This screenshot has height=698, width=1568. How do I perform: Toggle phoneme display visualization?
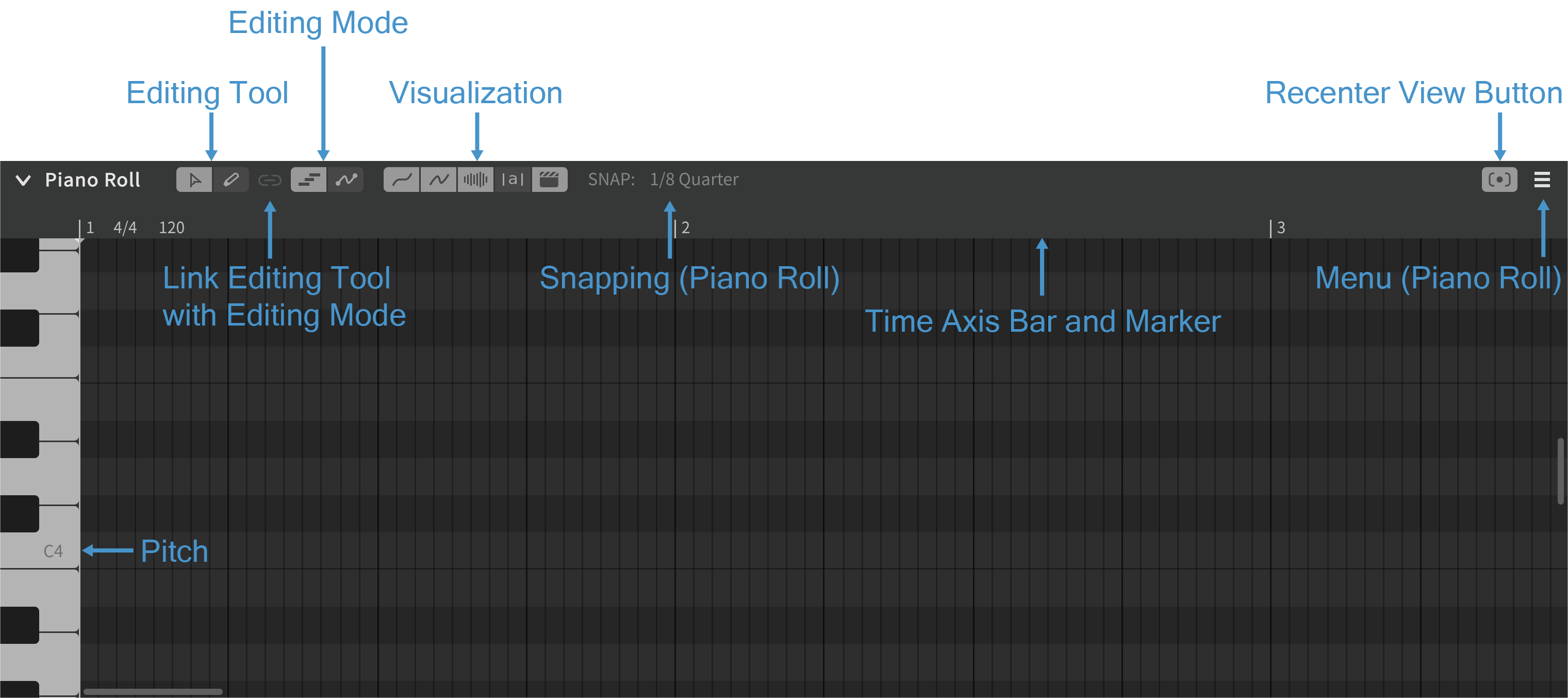pyautogui.click(x=513, y=180)
